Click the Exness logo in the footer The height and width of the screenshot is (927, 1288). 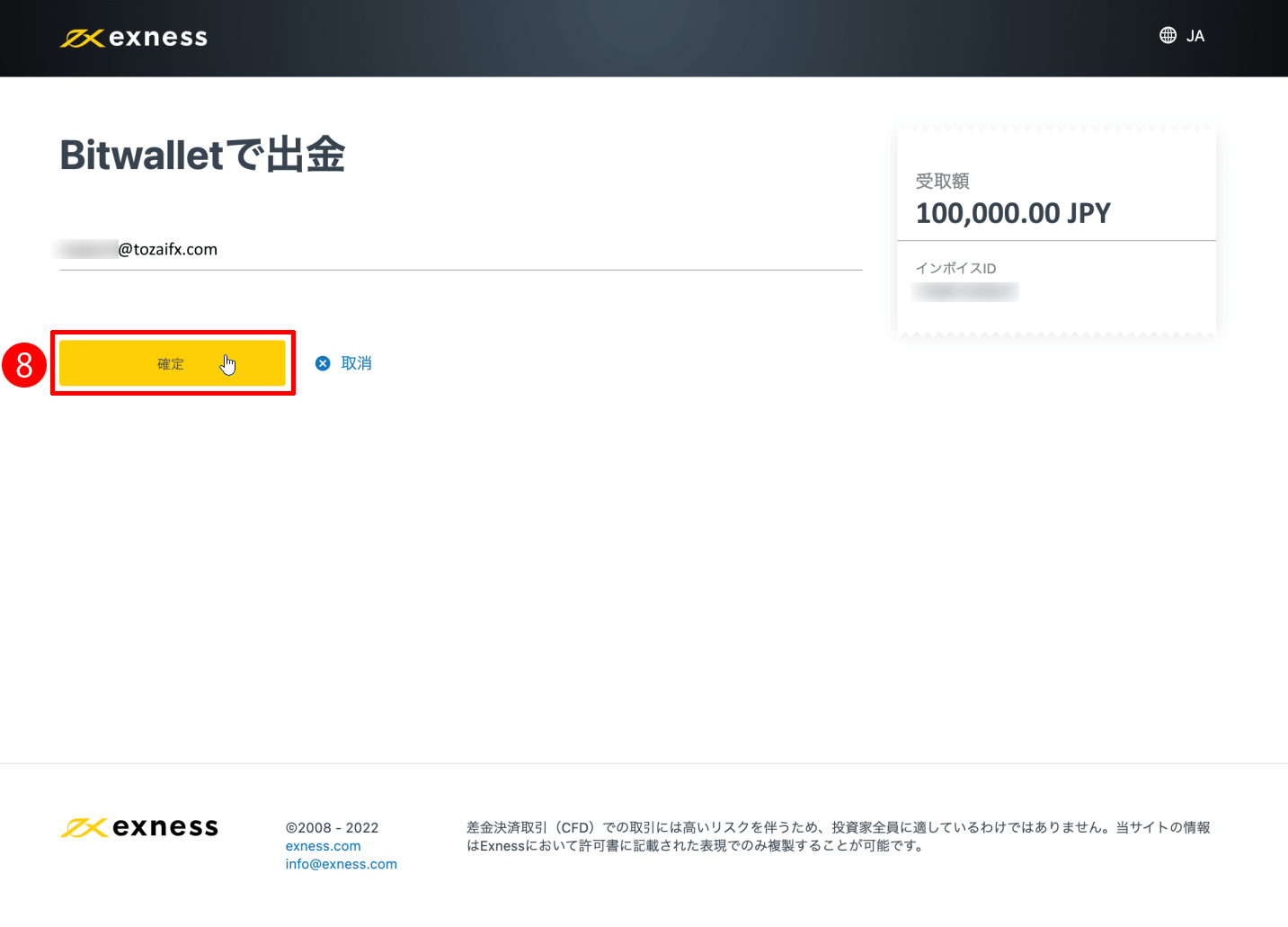point(139,827)
